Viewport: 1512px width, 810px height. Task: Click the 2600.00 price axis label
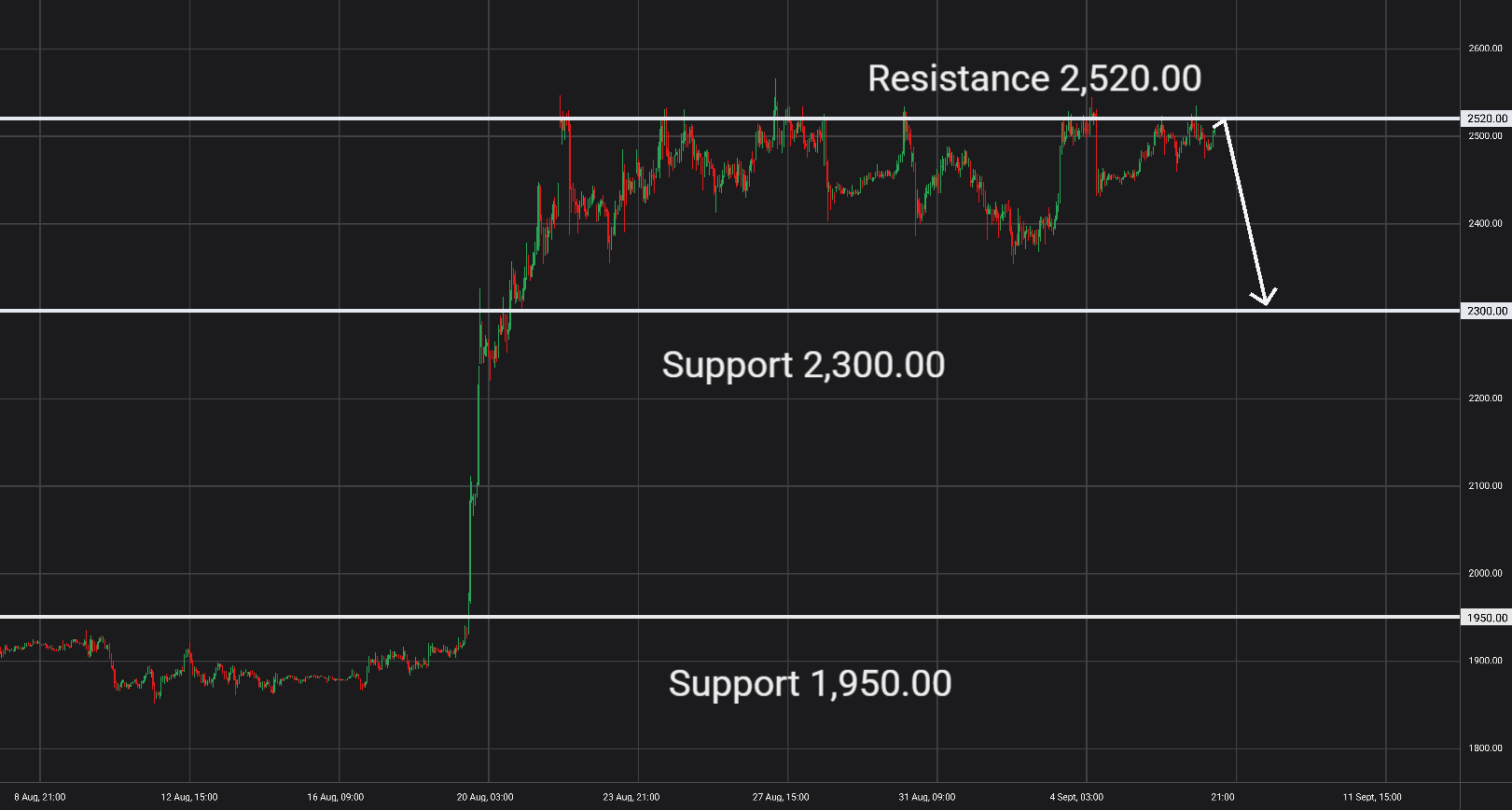[1485, 49]
